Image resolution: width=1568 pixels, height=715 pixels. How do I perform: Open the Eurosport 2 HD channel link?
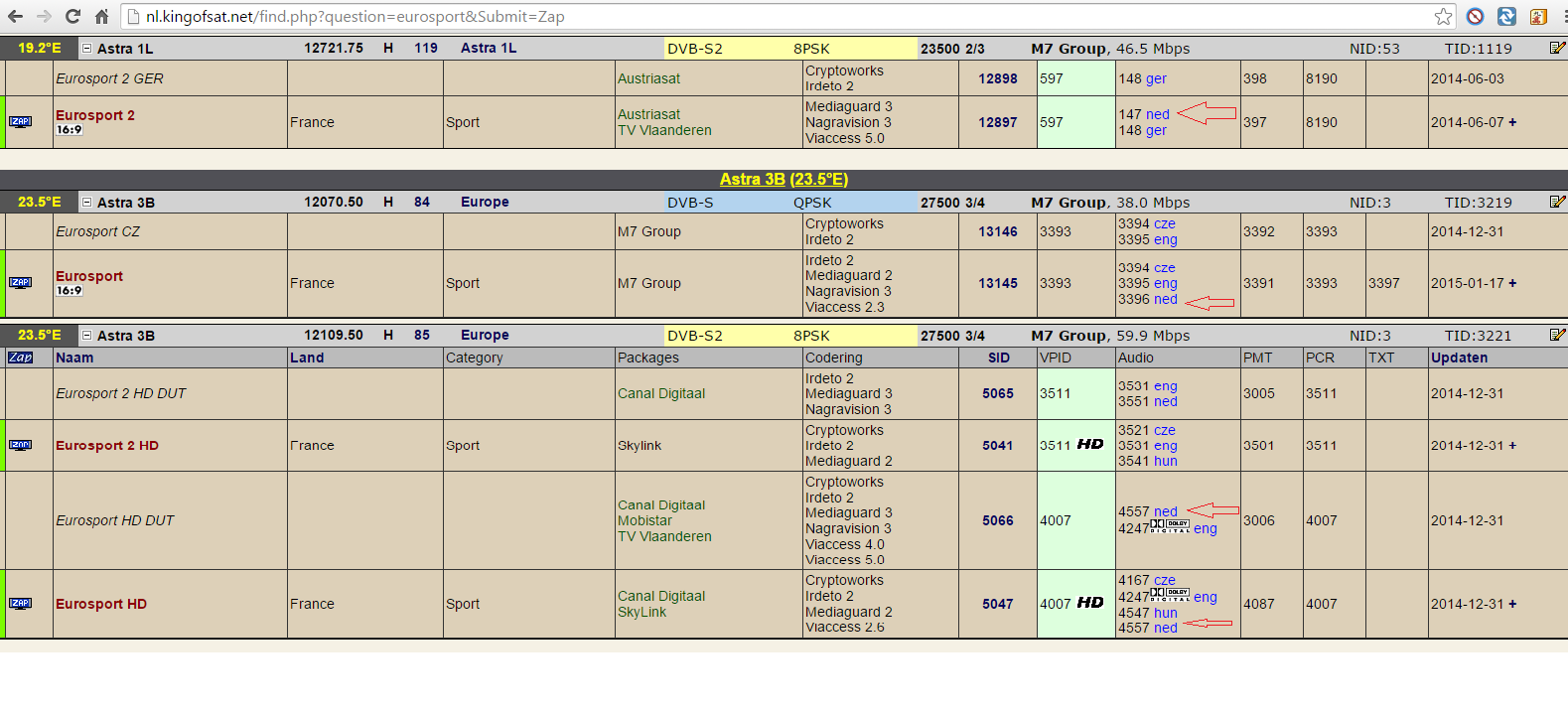(x=107, y=445)
